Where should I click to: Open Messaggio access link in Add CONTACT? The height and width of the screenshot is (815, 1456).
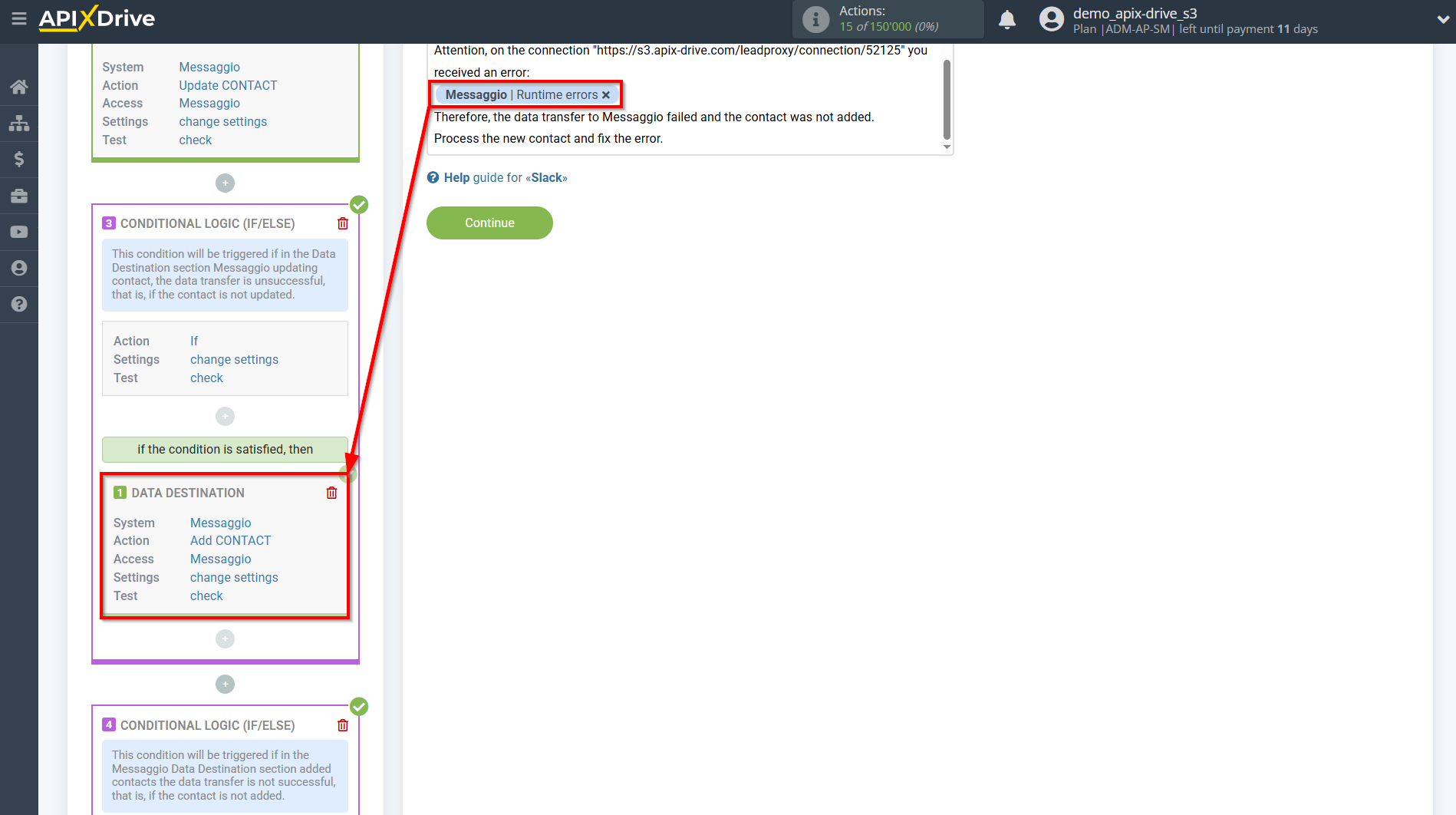(221, 559)
